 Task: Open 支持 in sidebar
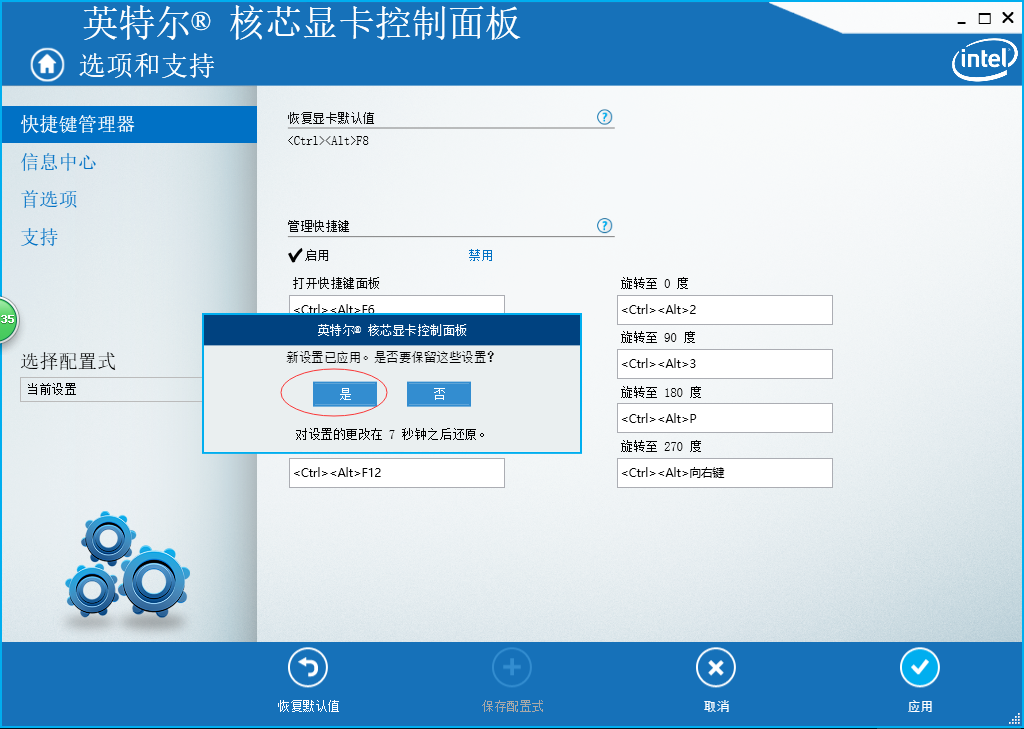(x=40, y=237)
